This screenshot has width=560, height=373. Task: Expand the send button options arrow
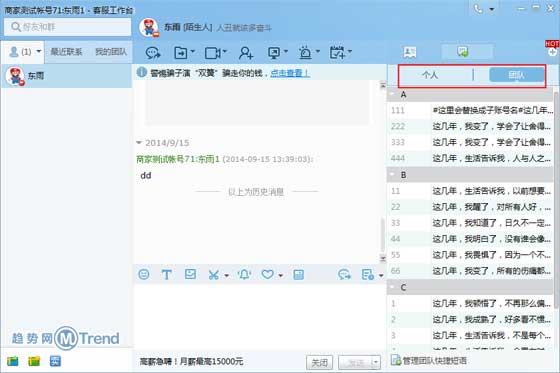[375, 363]
